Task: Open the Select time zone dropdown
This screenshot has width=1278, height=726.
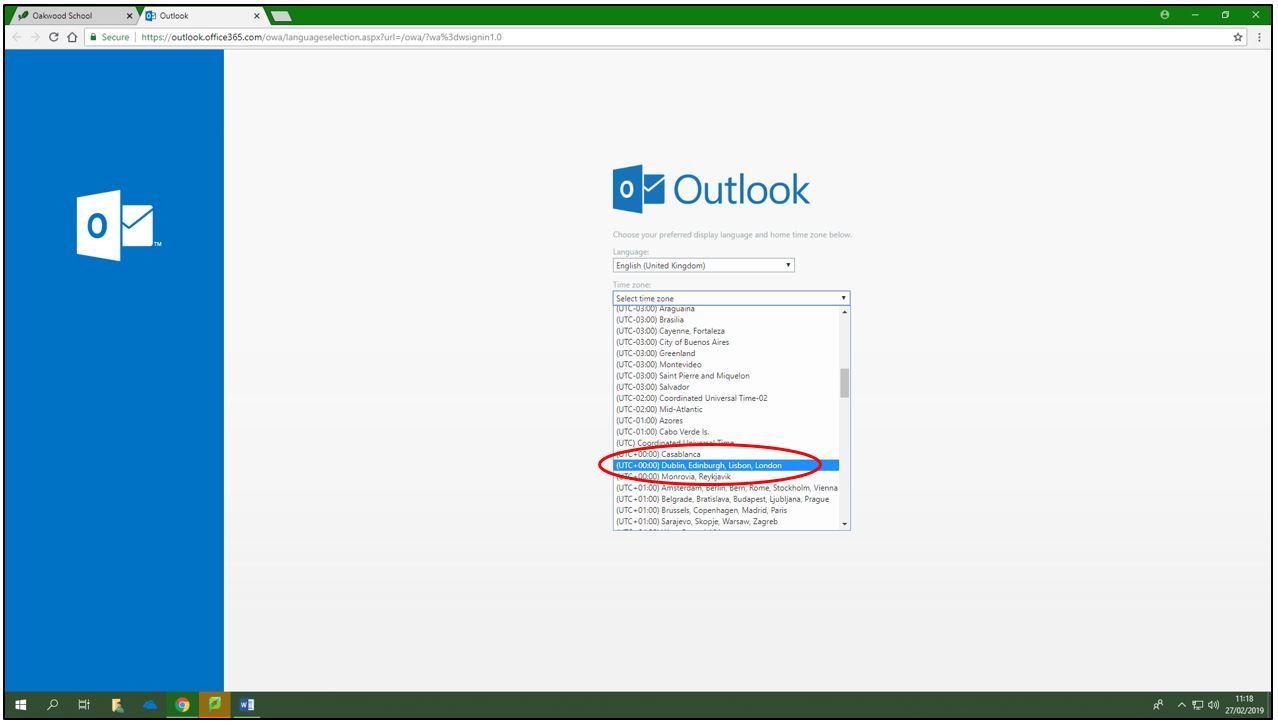Action: click(x=731, y=298)
